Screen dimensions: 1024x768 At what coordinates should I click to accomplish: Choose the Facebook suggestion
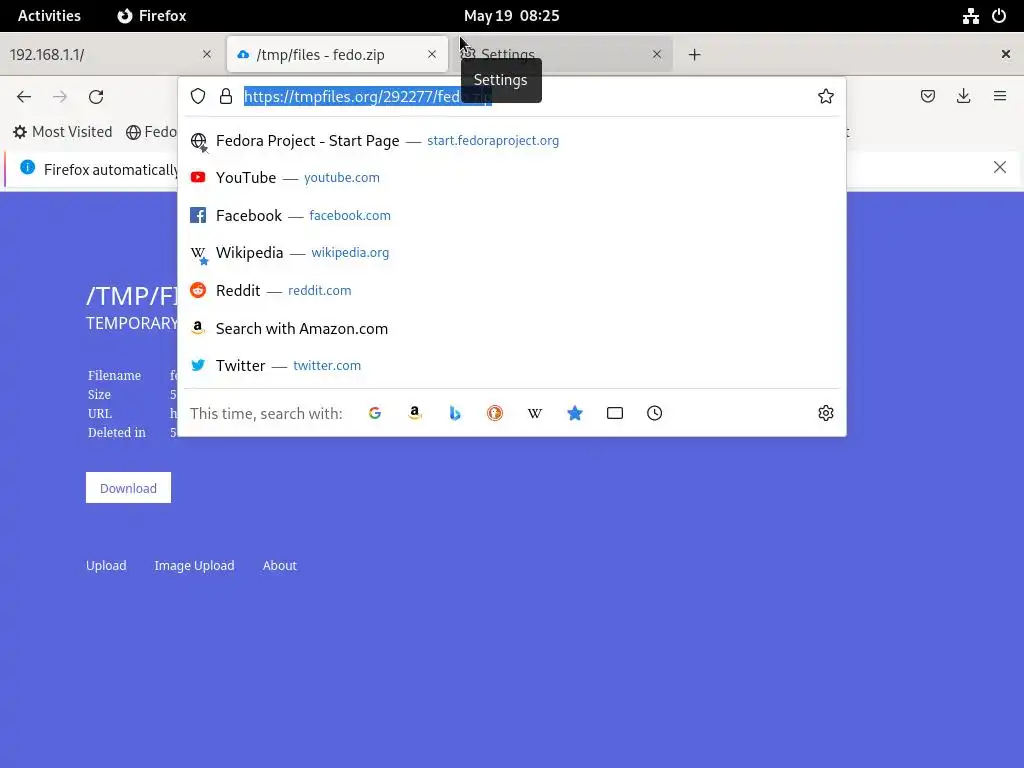click(511, 216)
